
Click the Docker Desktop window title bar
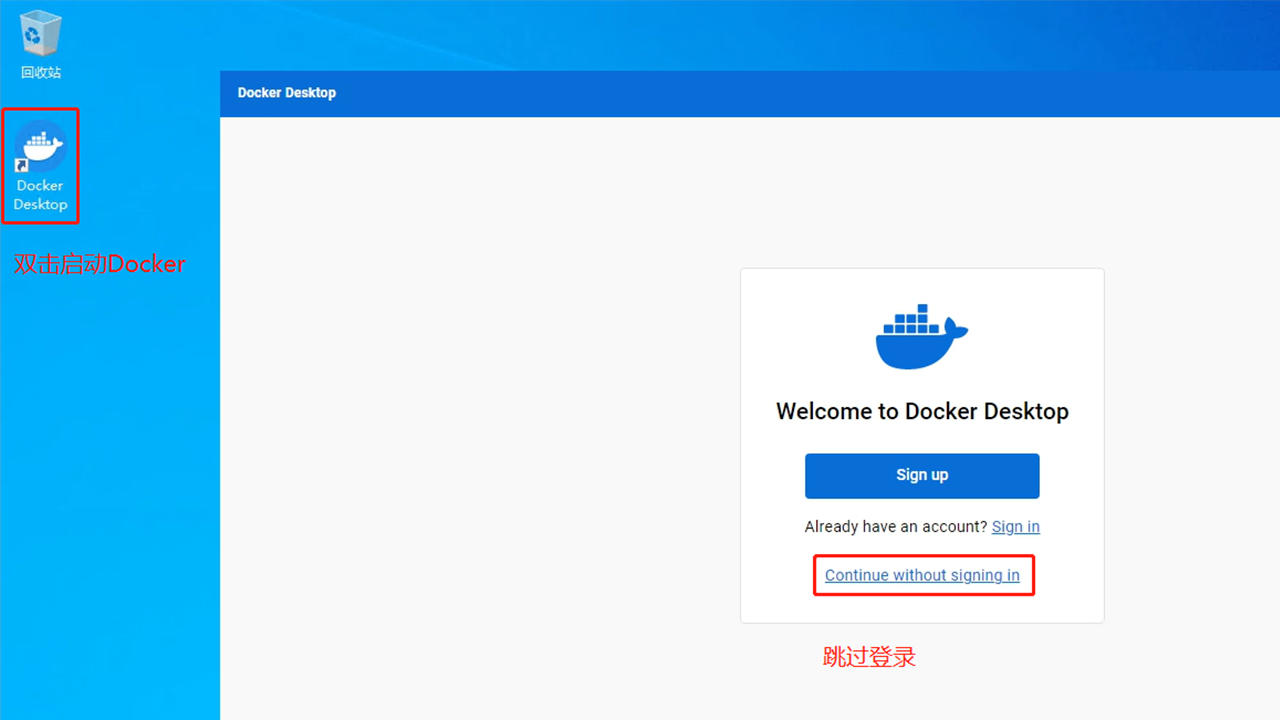[750, 93]
